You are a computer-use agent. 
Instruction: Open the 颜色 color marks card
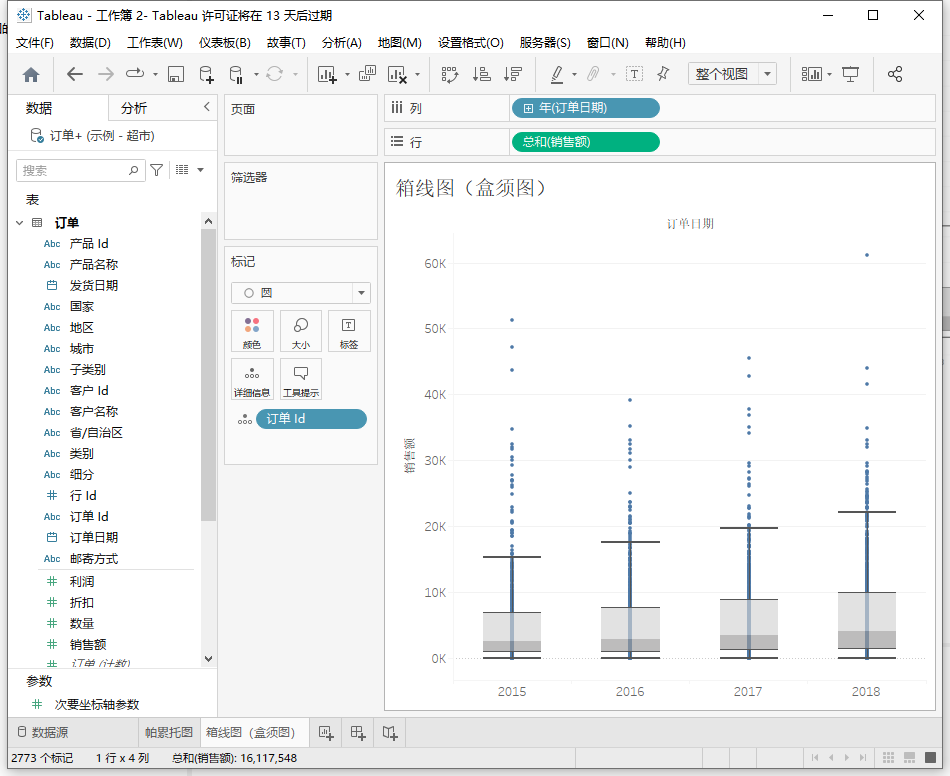coord(252,331)
